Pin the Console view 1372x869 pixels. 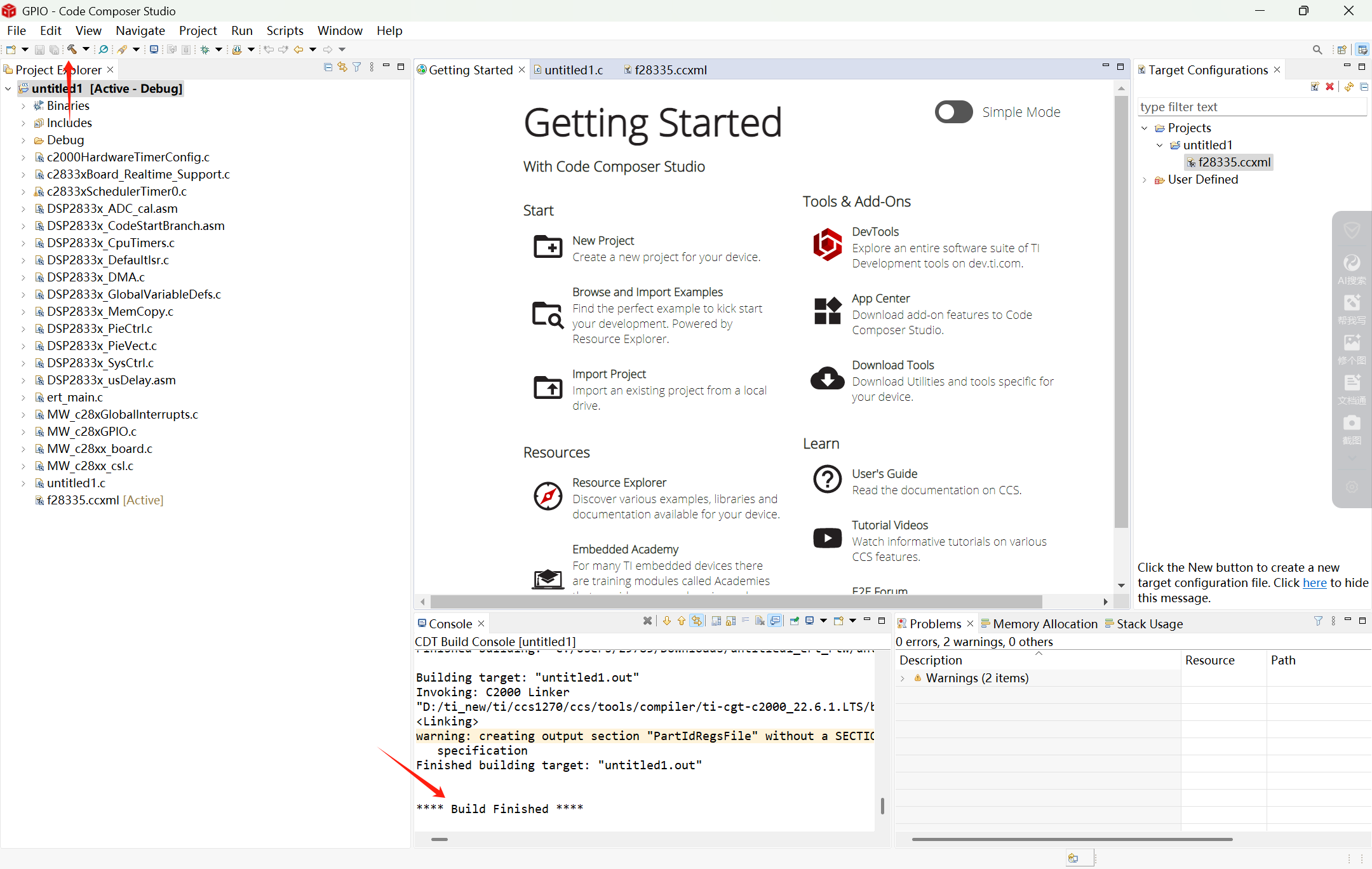(x=794, y=621)
